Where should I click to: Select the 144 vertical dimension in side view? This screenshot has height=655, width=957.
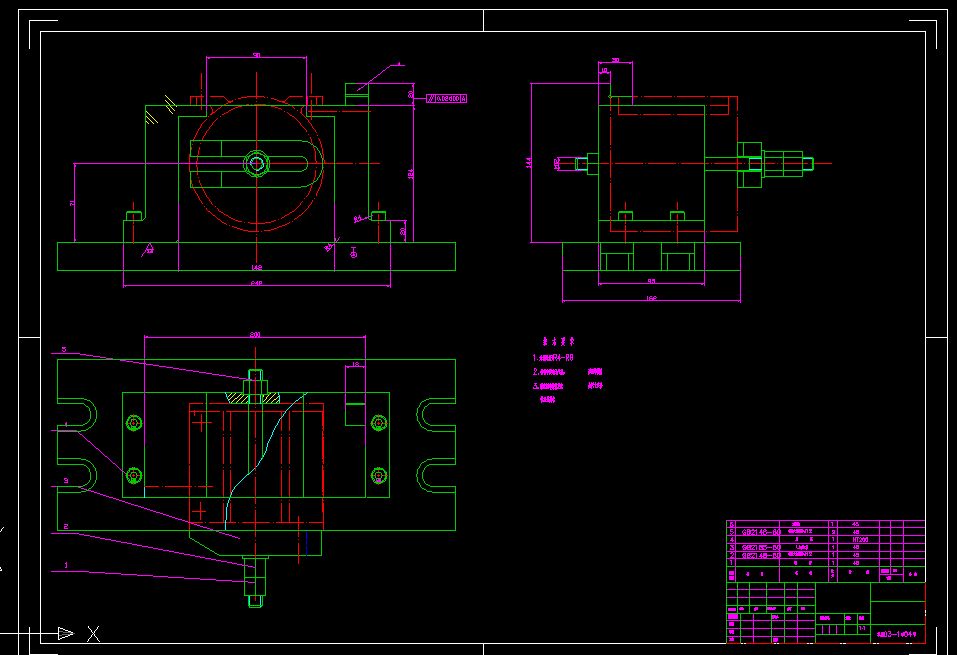[x=529, y=162]
